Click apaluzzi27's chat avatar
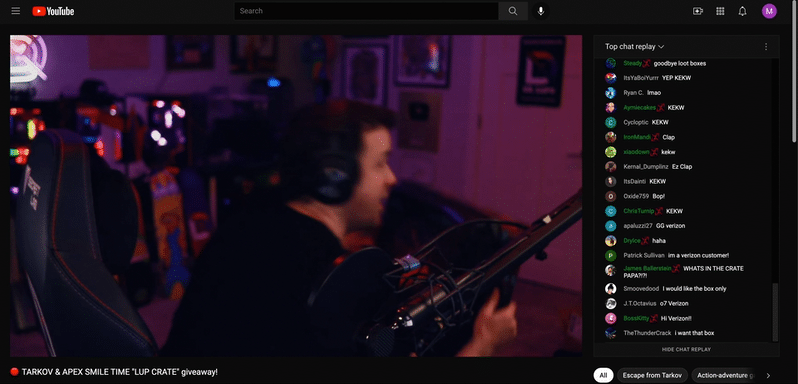The image size is (798, 384). click(611, 225)
